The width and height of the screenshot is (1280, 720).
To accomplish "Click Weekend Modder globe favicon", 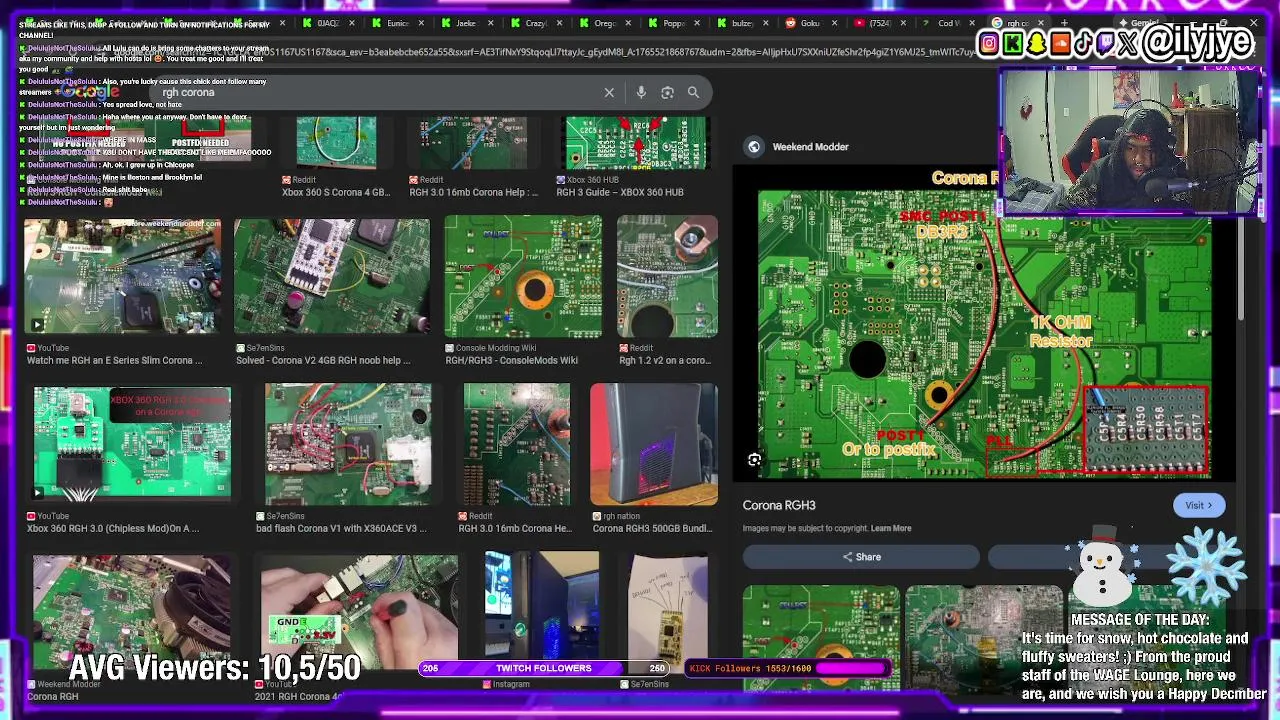I will coord(754,147).
